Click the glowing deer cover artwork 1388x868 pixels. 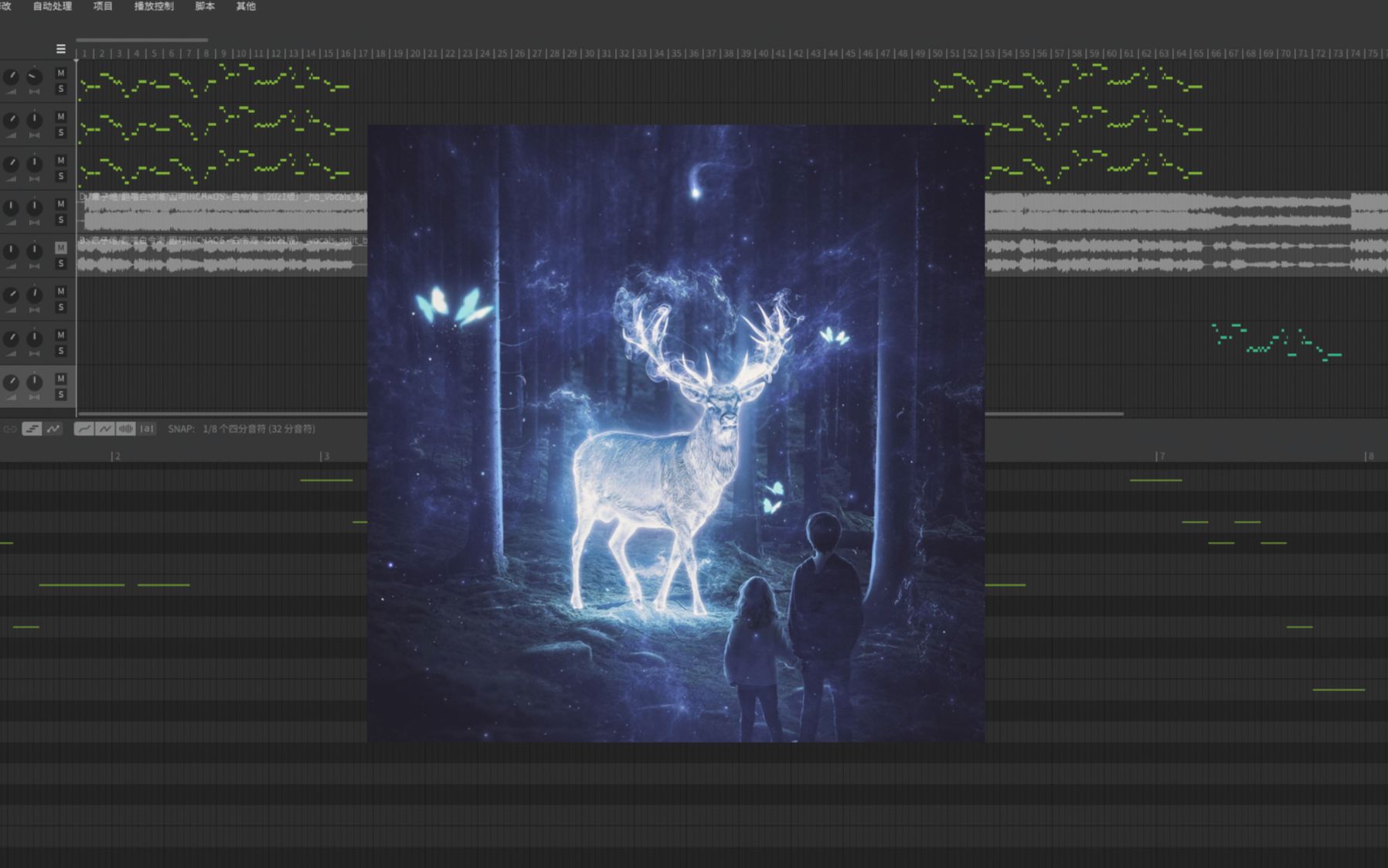[676, 434]
